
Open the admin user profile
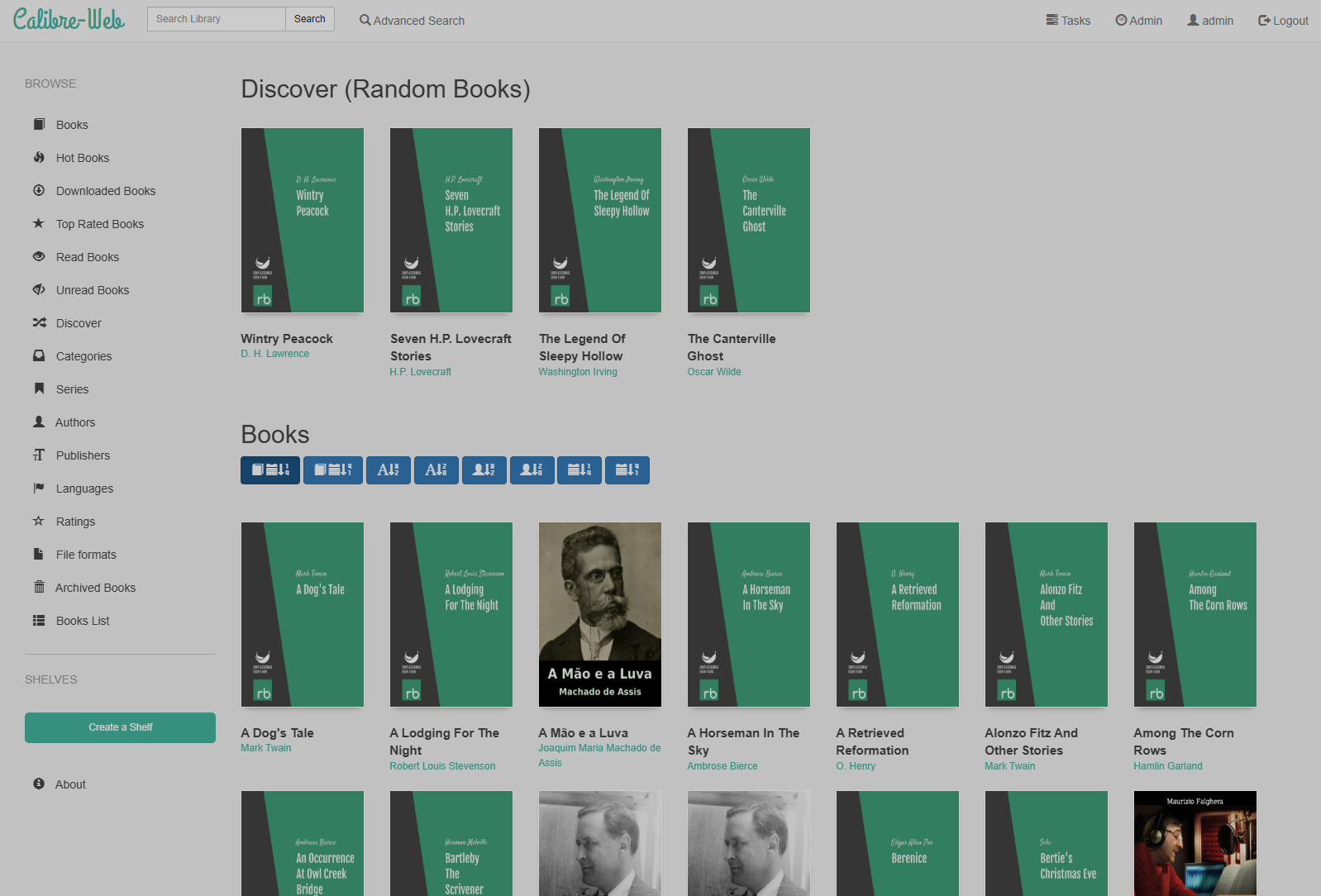click(x=1210, y=21)
